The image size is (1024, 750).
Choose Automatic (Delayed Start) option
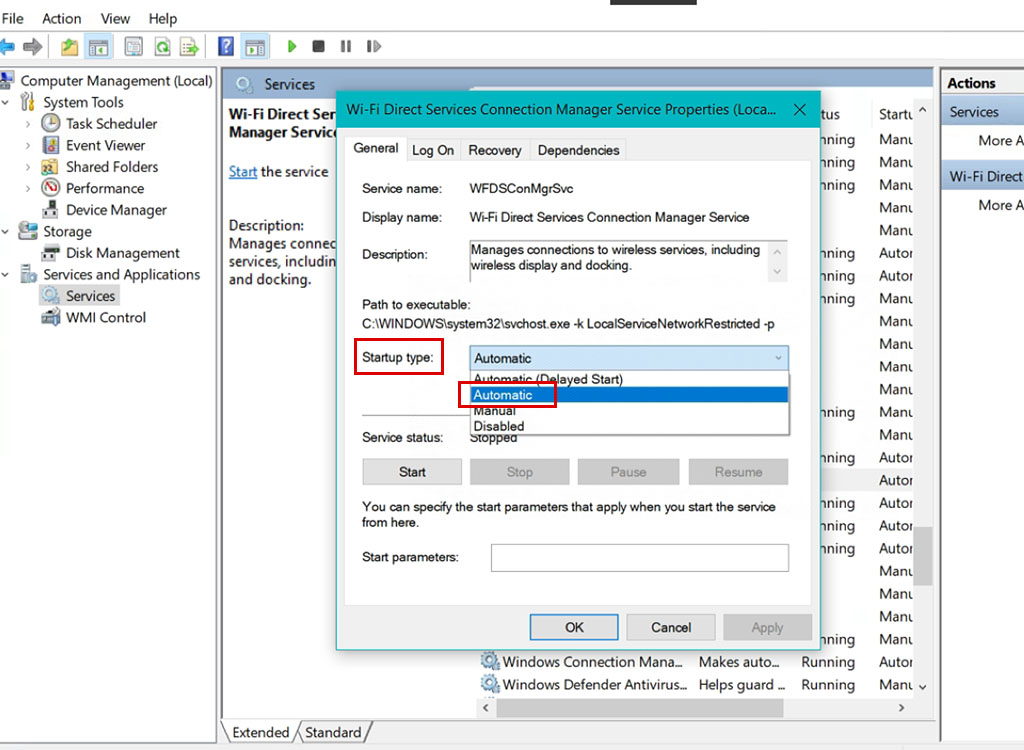point(629,379)
